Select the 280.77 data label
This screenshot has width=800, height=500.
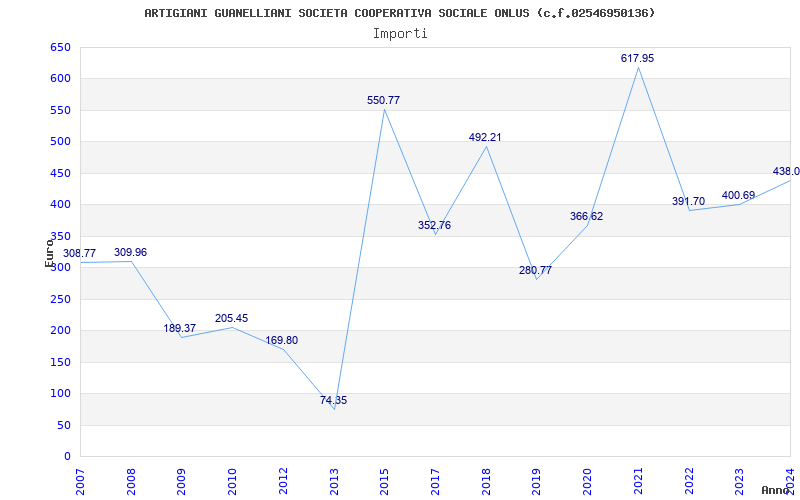pyautogui.click(x=535, y=271)
